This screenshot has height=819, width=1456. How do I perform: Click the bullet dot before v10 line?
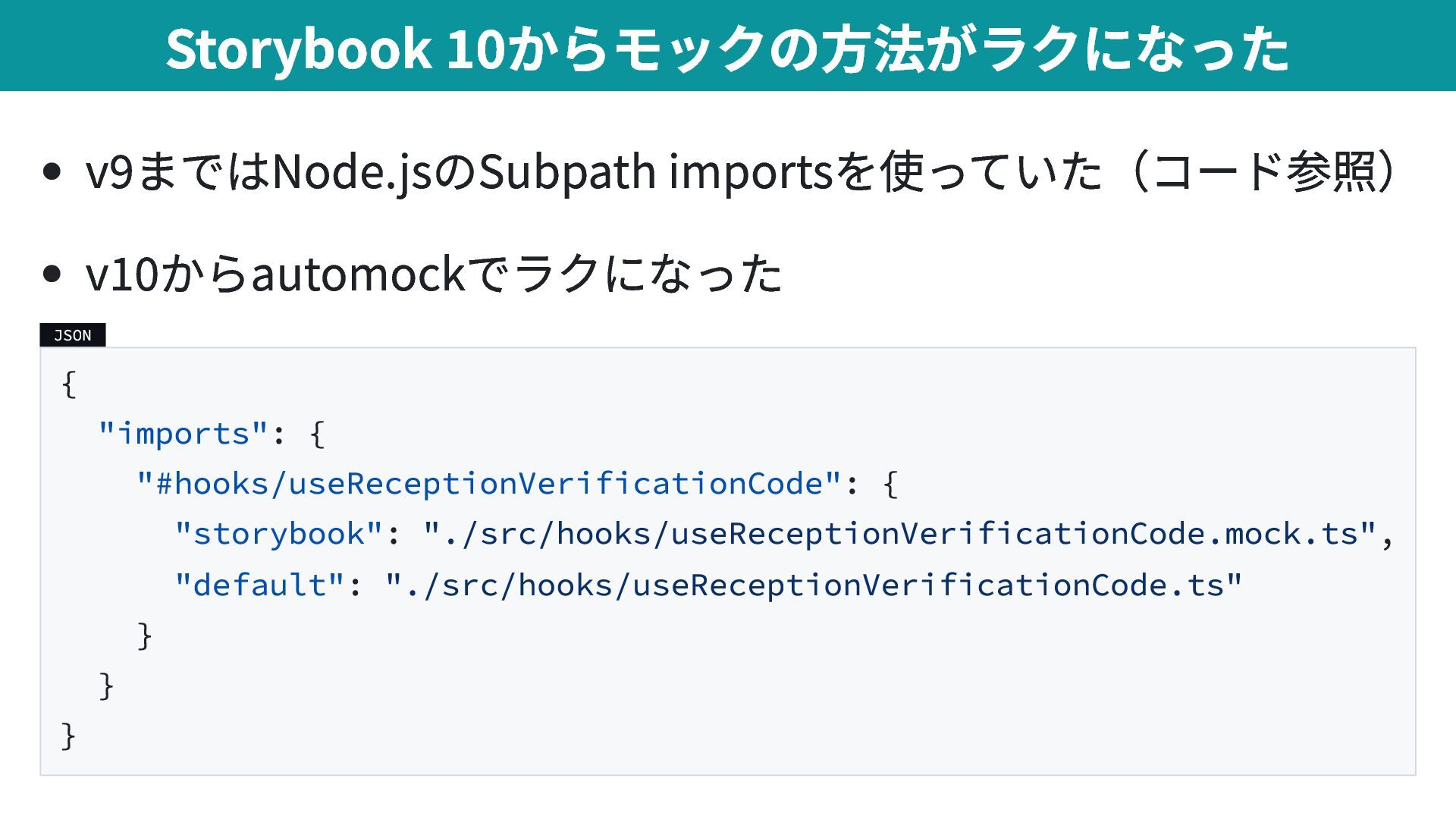(52, 274)
